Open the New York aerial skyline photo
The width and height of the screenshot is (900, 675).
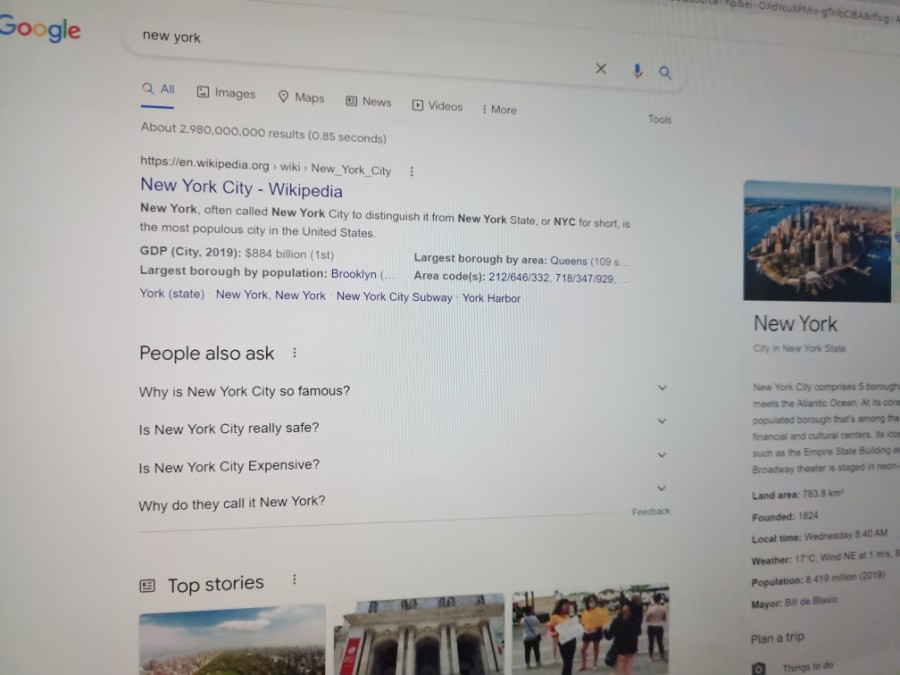tap(817, 241)
